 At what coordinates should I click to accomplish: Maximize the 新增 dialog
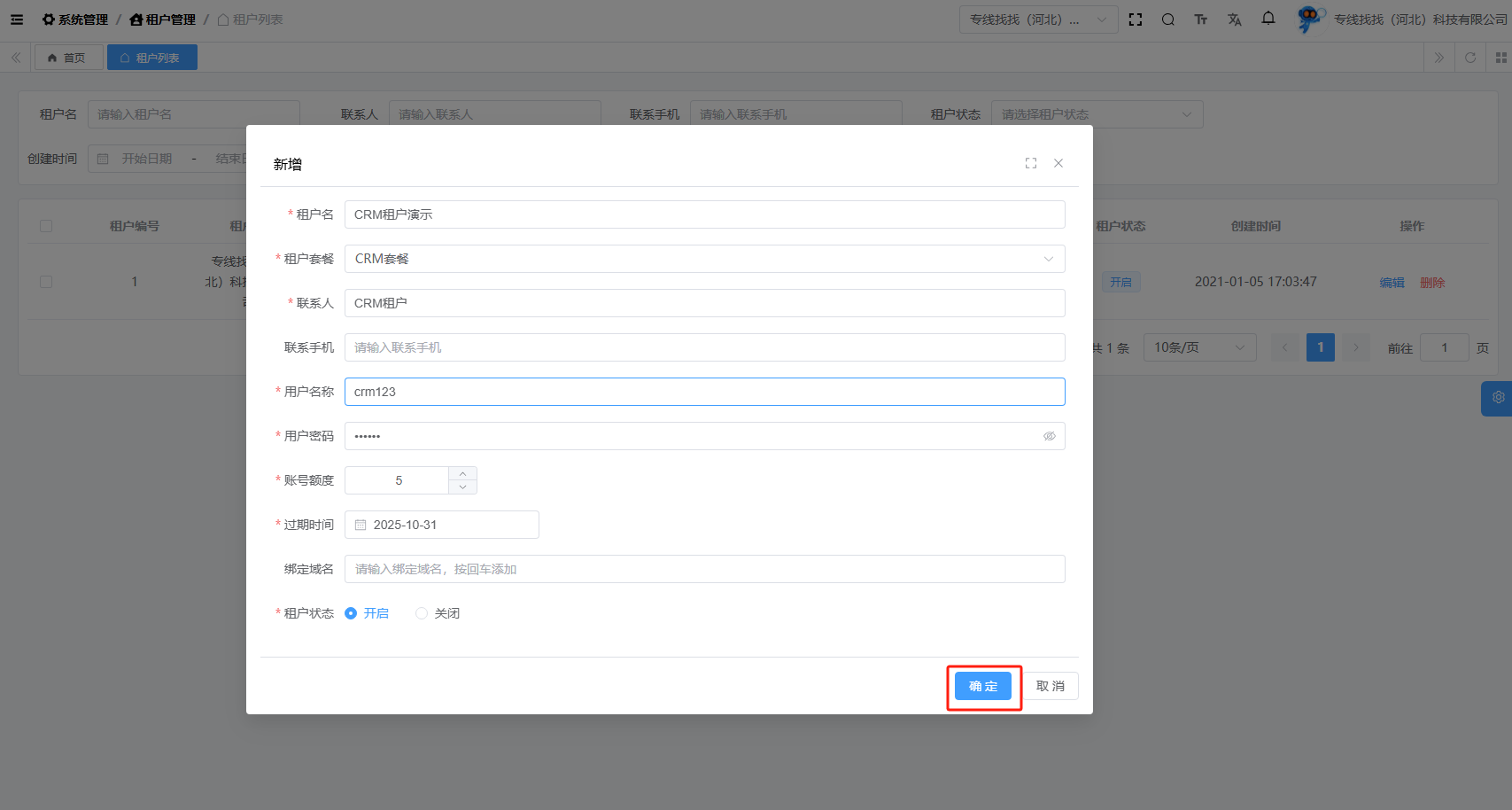click(1031, 163)
